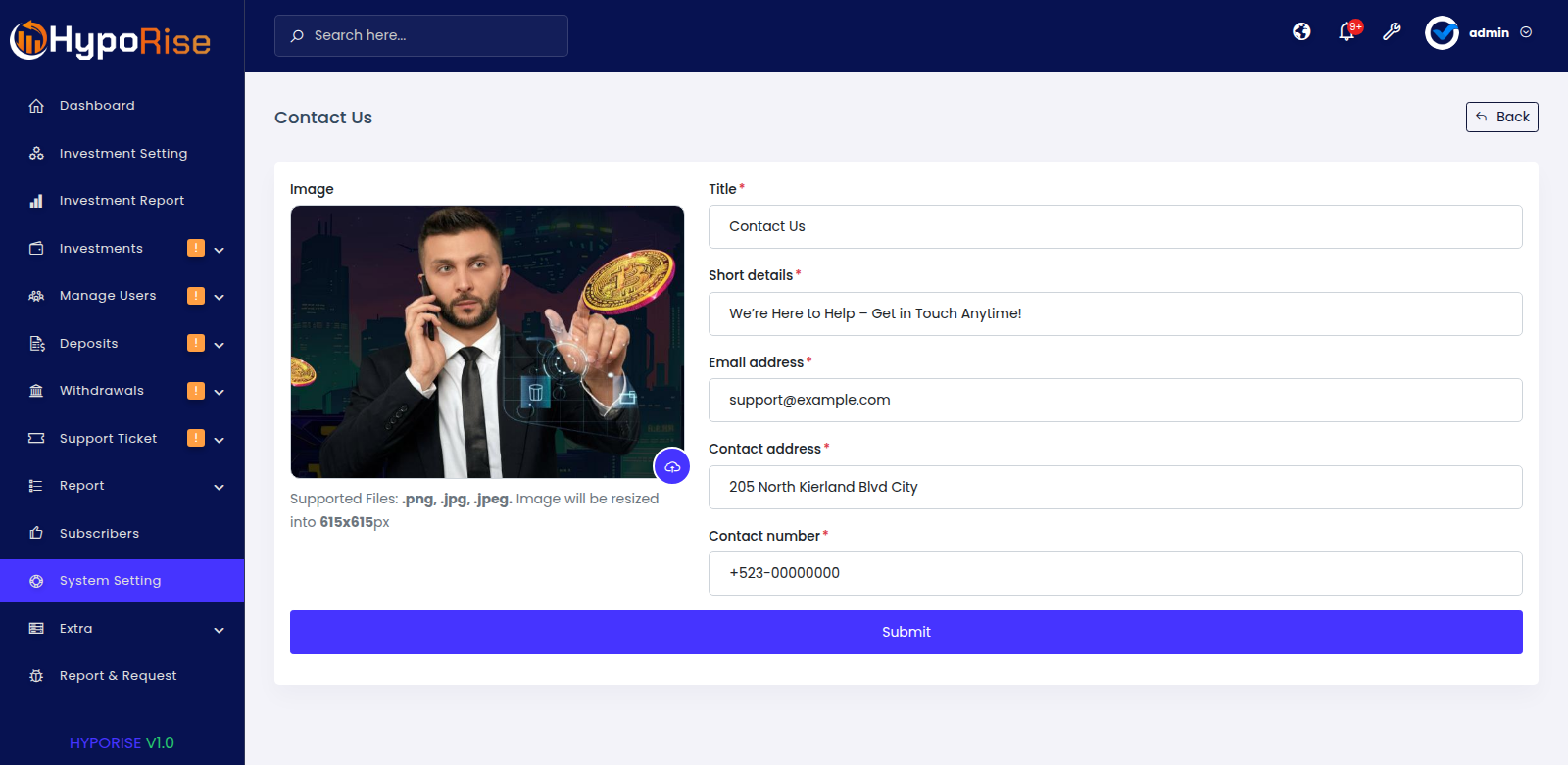Click the image upload cloud icon

pos(672,466)
